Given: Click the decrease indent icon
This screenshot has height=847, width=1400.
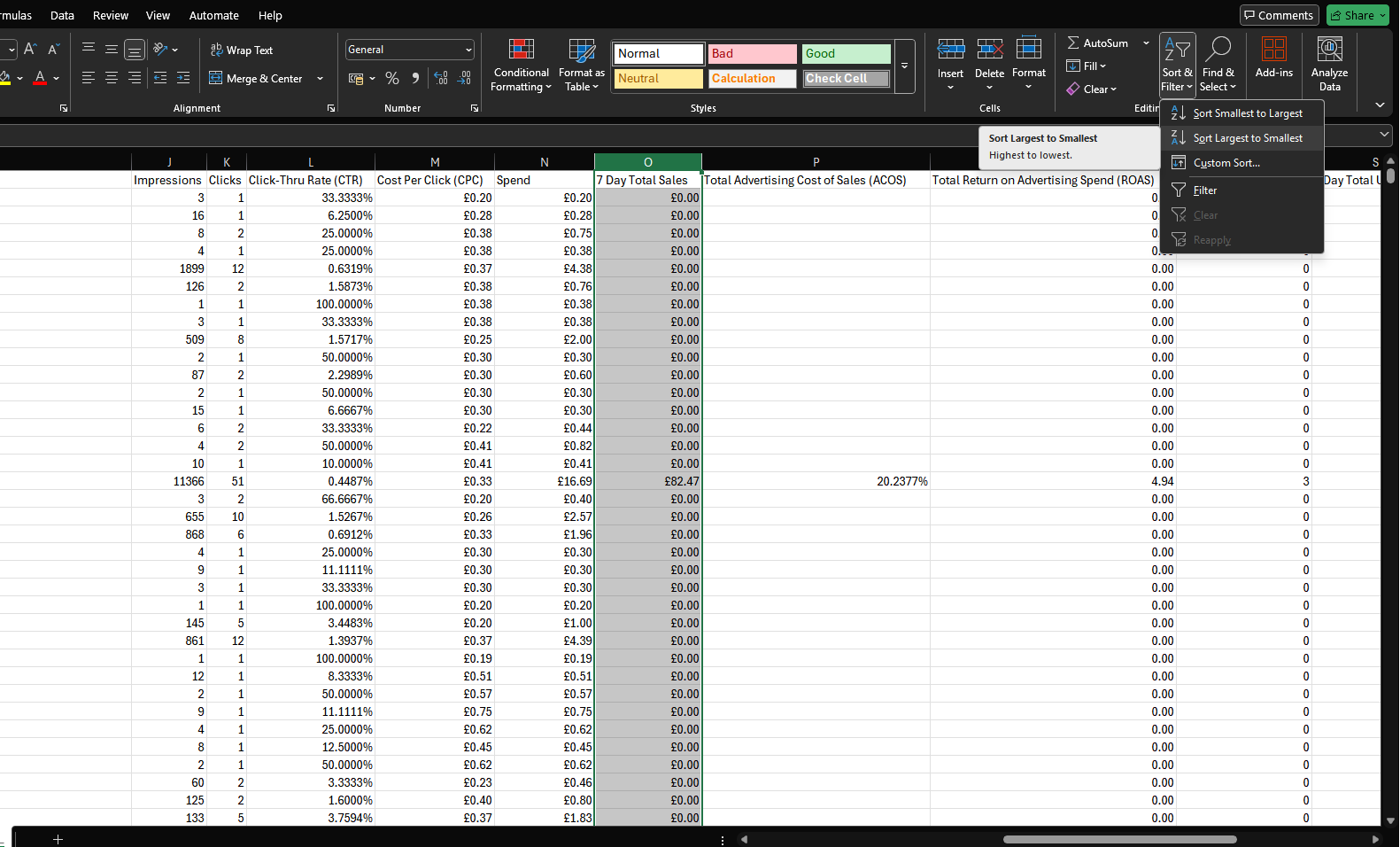Looking at the screenshot, I should pyautogui.click(x=160, y=78).
